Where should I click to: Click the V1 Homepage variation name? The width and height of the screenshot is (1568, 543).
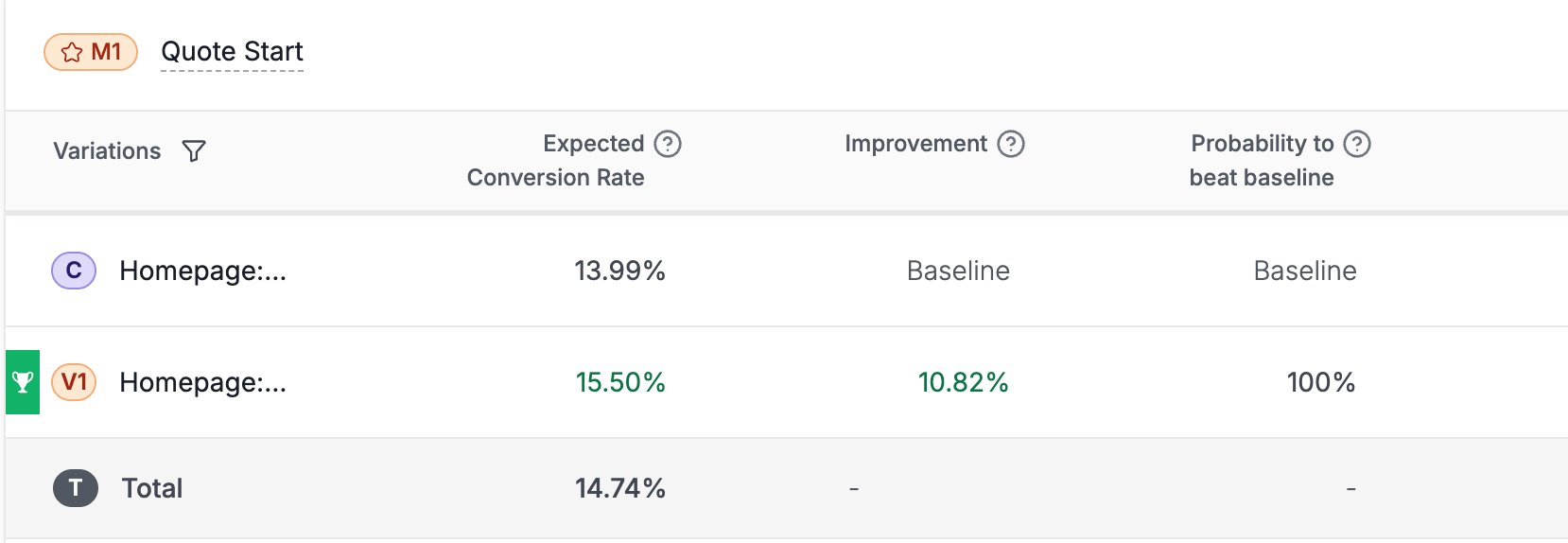click(202, 383)
